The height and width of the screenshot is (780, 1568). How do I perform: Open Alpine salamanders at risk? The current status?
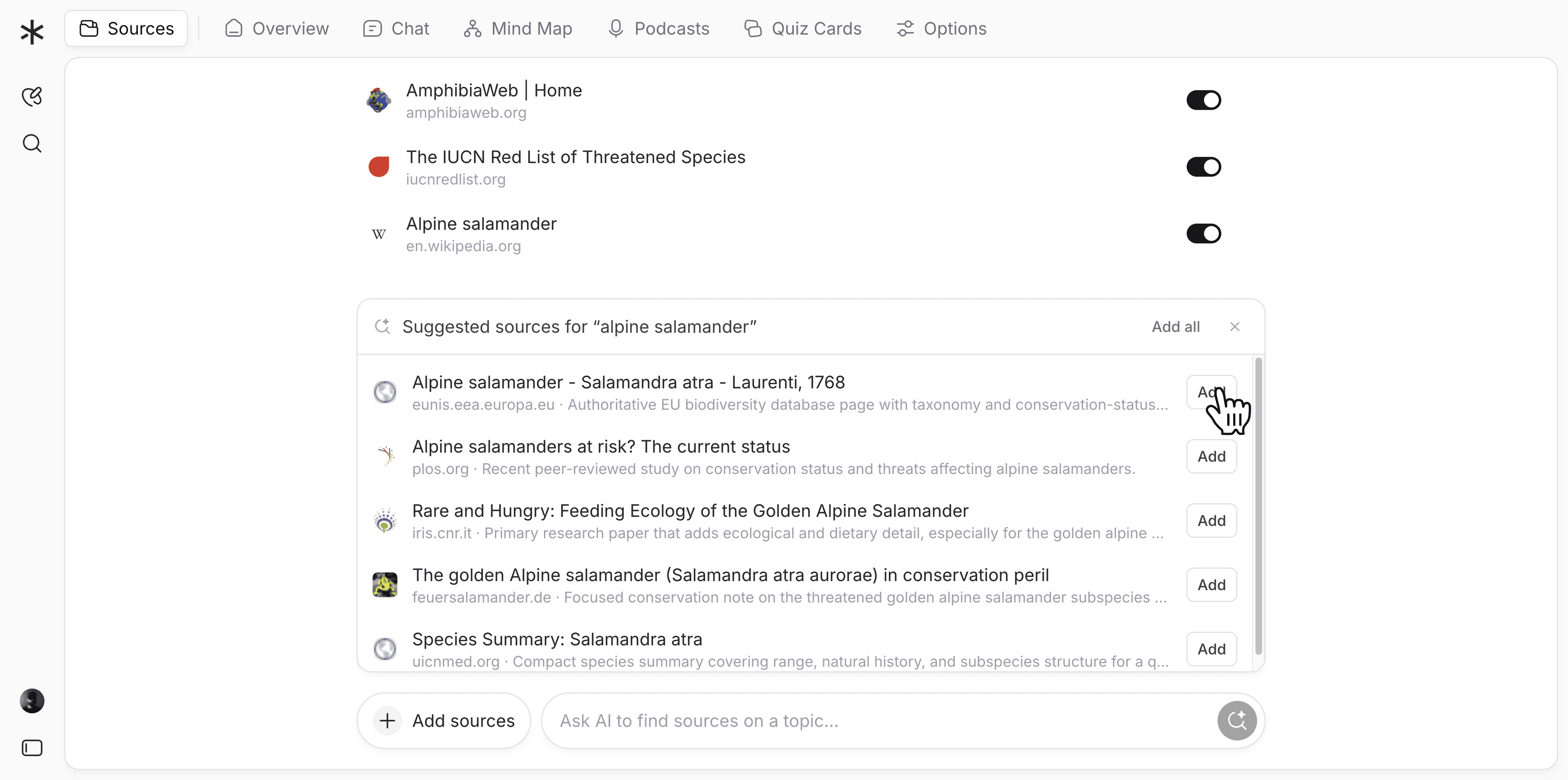[601, 446]
